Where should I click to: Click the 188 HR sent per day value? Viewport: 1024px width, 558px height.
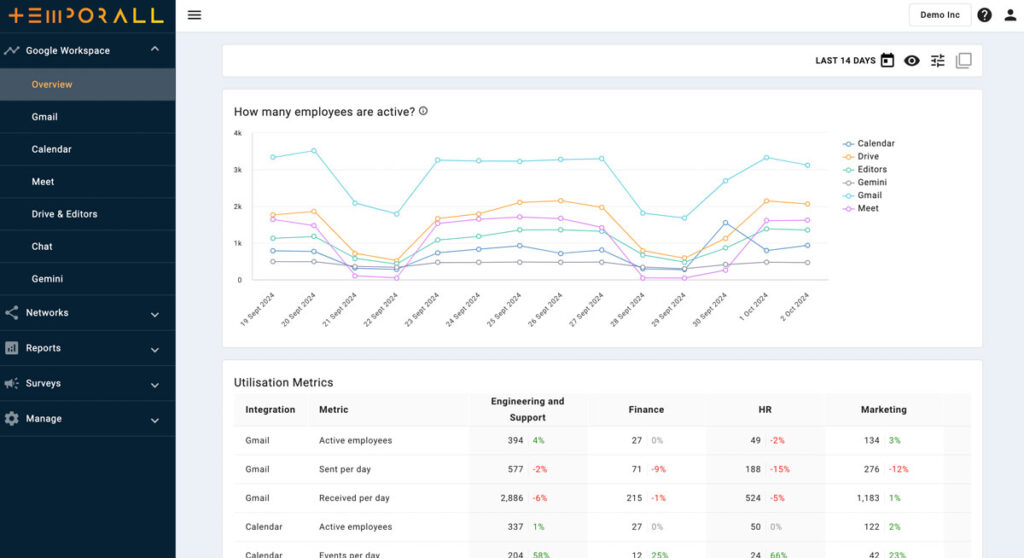[753, 469]
